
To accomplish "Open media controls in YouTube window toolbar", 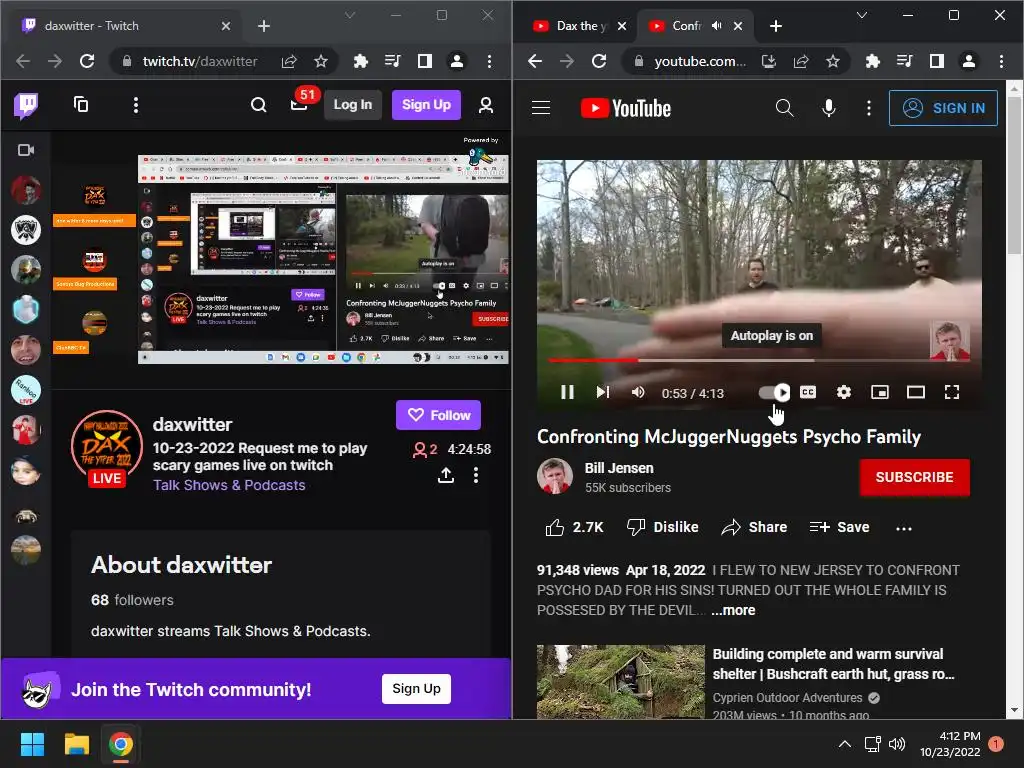I will tap(904, 61).
